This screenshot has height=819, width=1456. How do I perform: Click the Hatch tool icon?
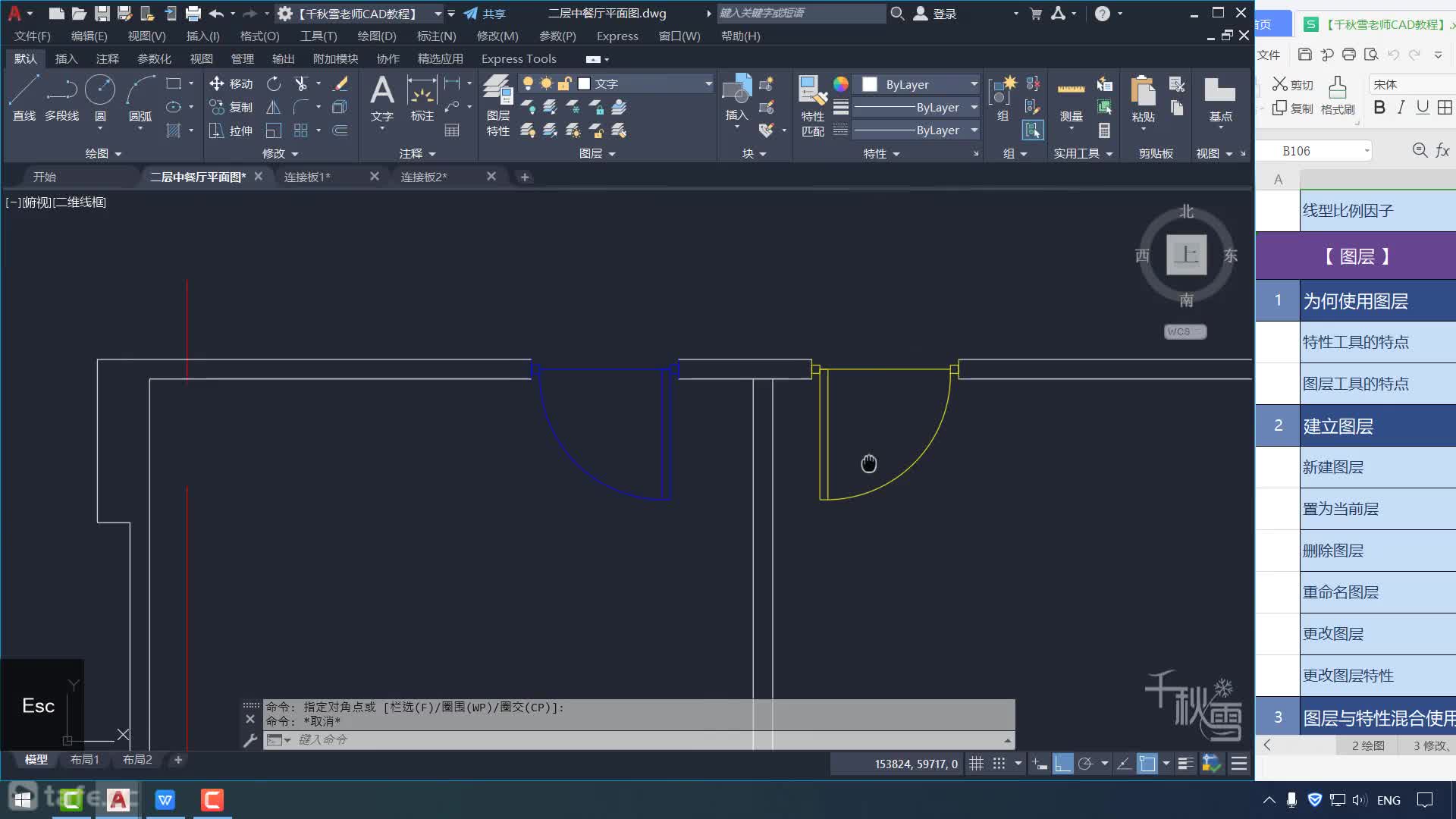(174, 130)
